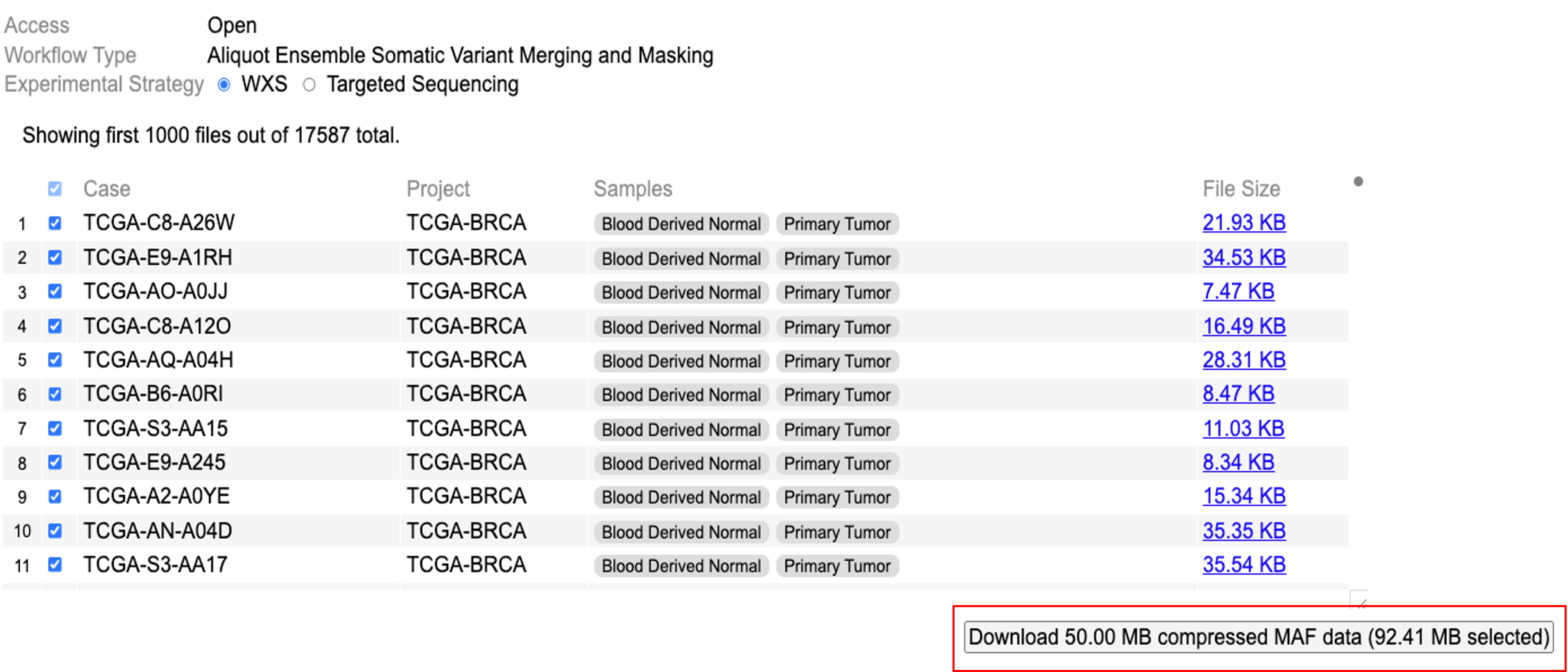Viewport: 1568px width, 672px height.
Task: Click the Primary Tumor tag for TCGA-B6-A0RI
Action: (837, 395)
